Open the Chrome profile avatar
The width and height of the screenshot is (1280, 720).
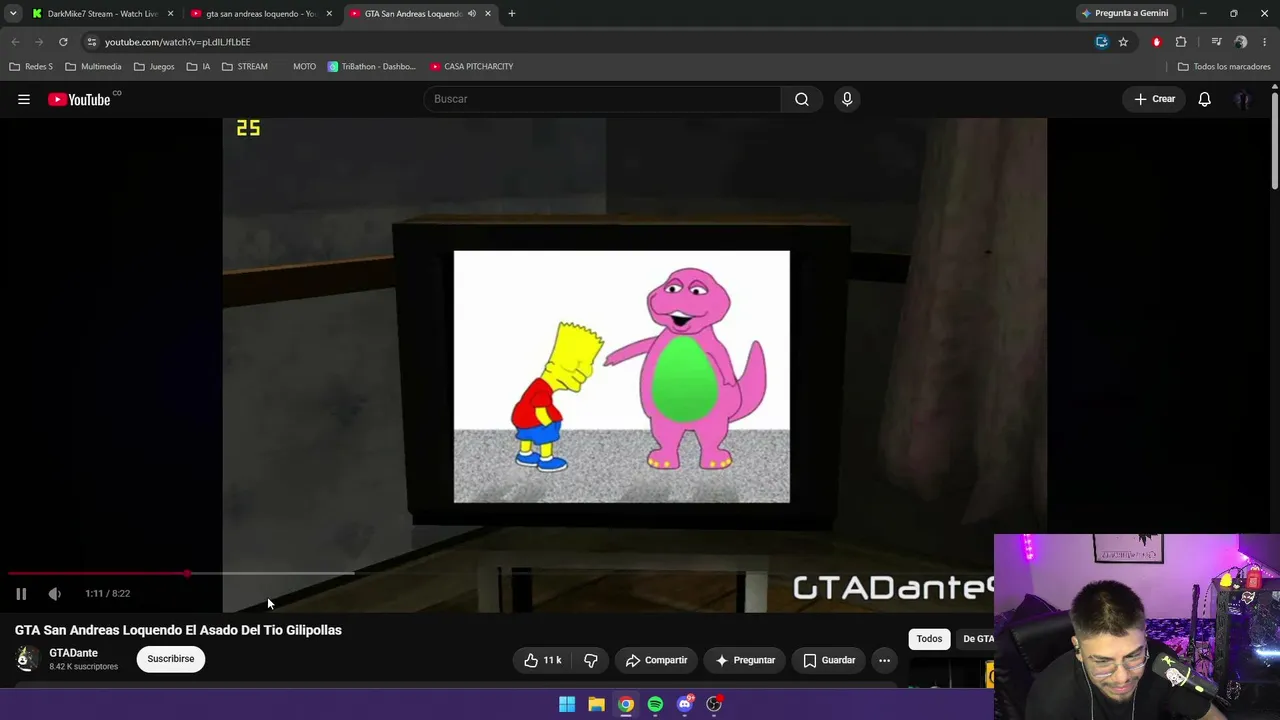pyautogui.click(x=1241, y=42)
